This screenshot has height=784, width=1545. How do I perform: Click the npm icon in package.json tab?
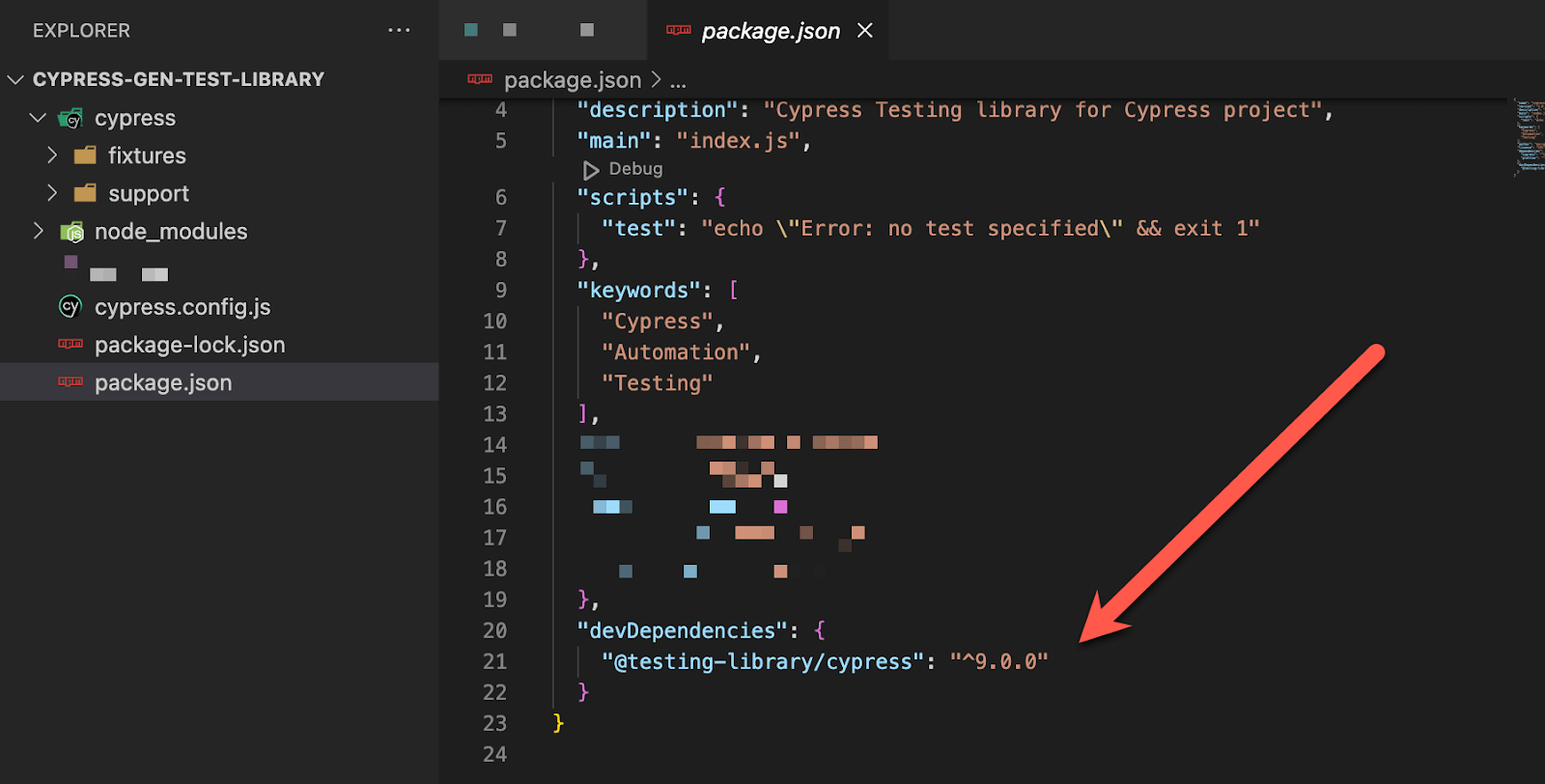click(x=679, y=31)
